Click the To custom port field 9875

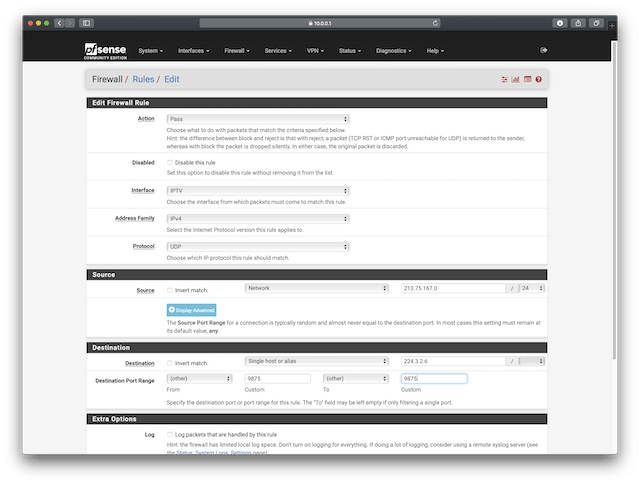(x=434, y=379)
